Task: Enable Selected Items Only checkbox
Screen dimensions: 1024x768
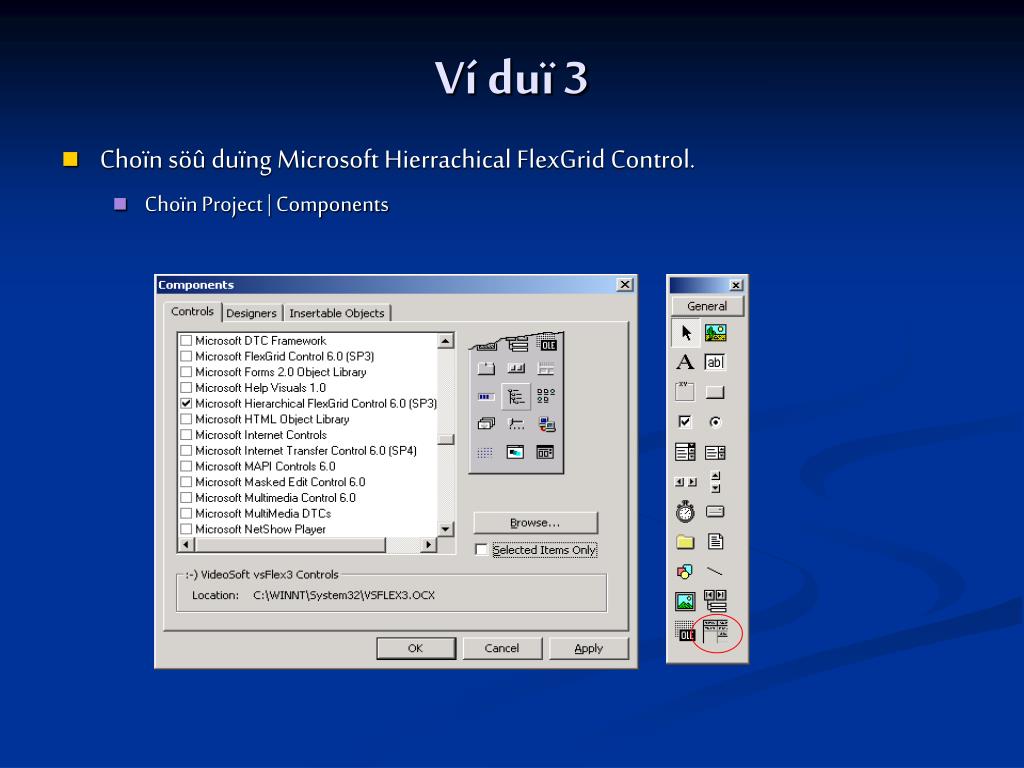Action: [481, 550]
